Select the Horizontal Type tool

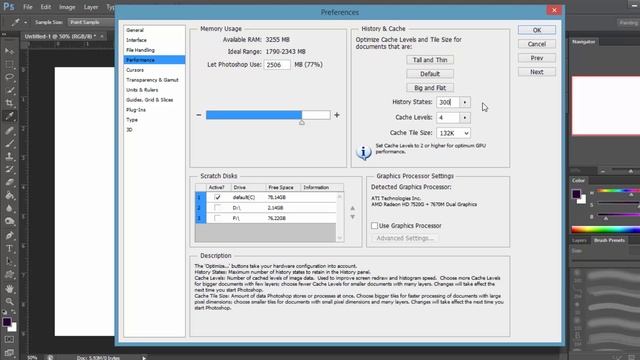click(x=9, y=249)
